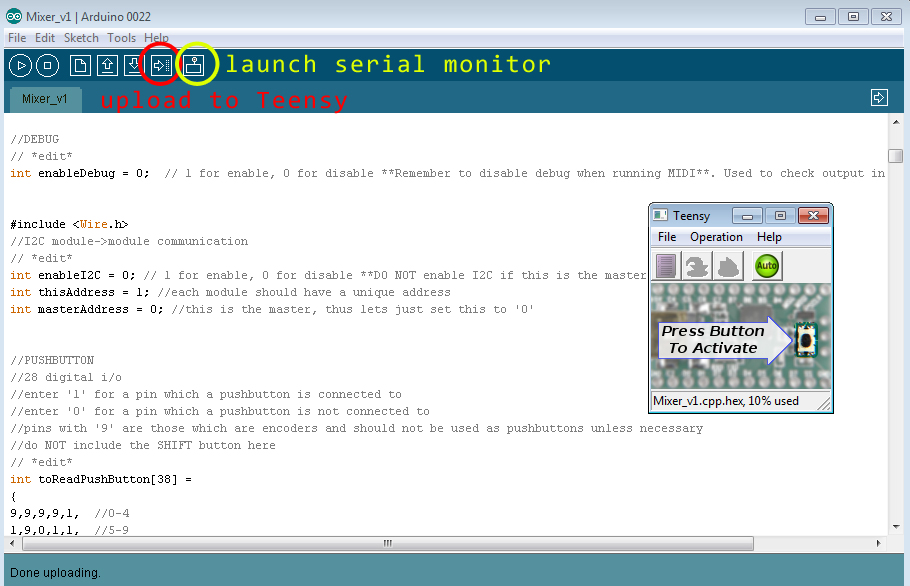This screenshot has height=586, width=910.
Task: Open HEX file icon in Teensy loader
Action: click(667, 266)
